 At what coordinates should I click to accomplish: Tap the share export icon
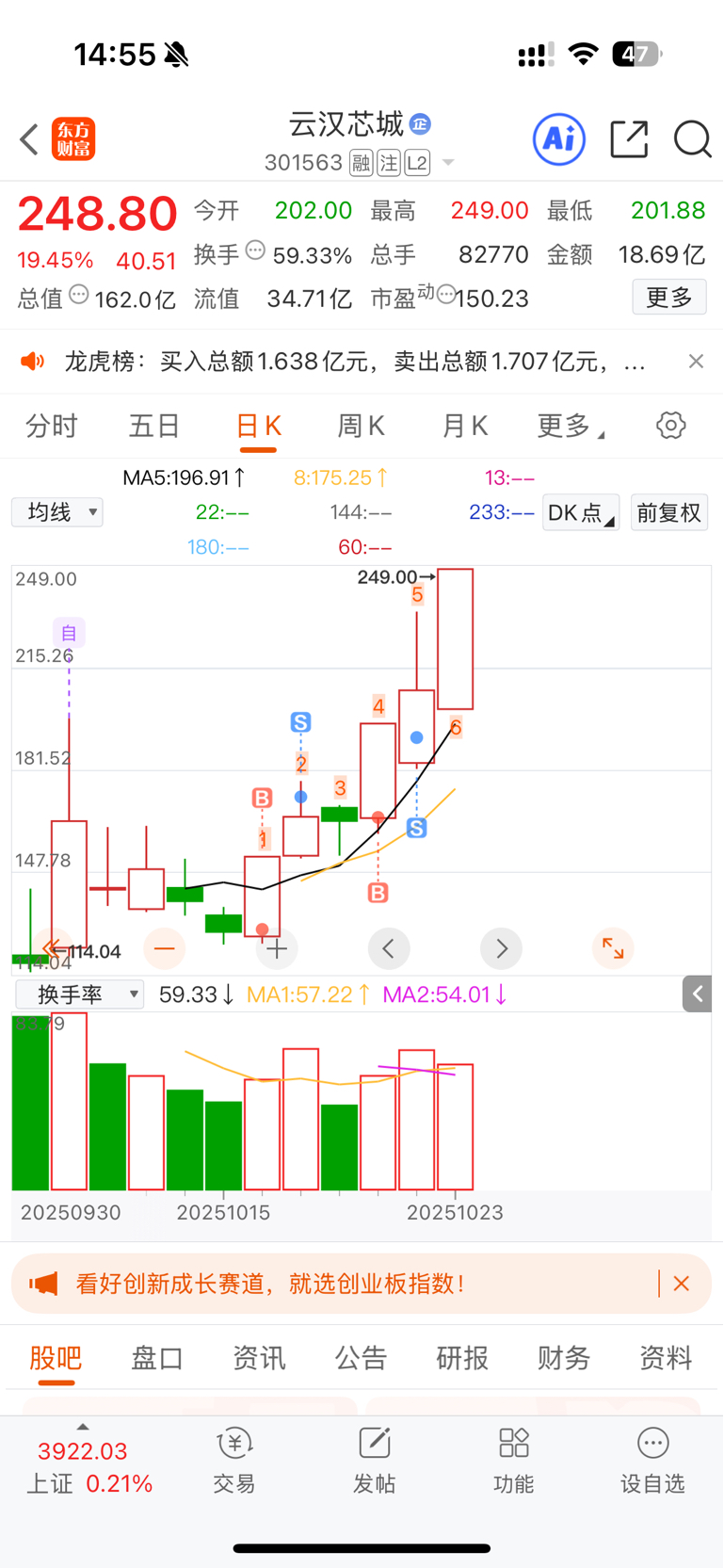[629, 139]
